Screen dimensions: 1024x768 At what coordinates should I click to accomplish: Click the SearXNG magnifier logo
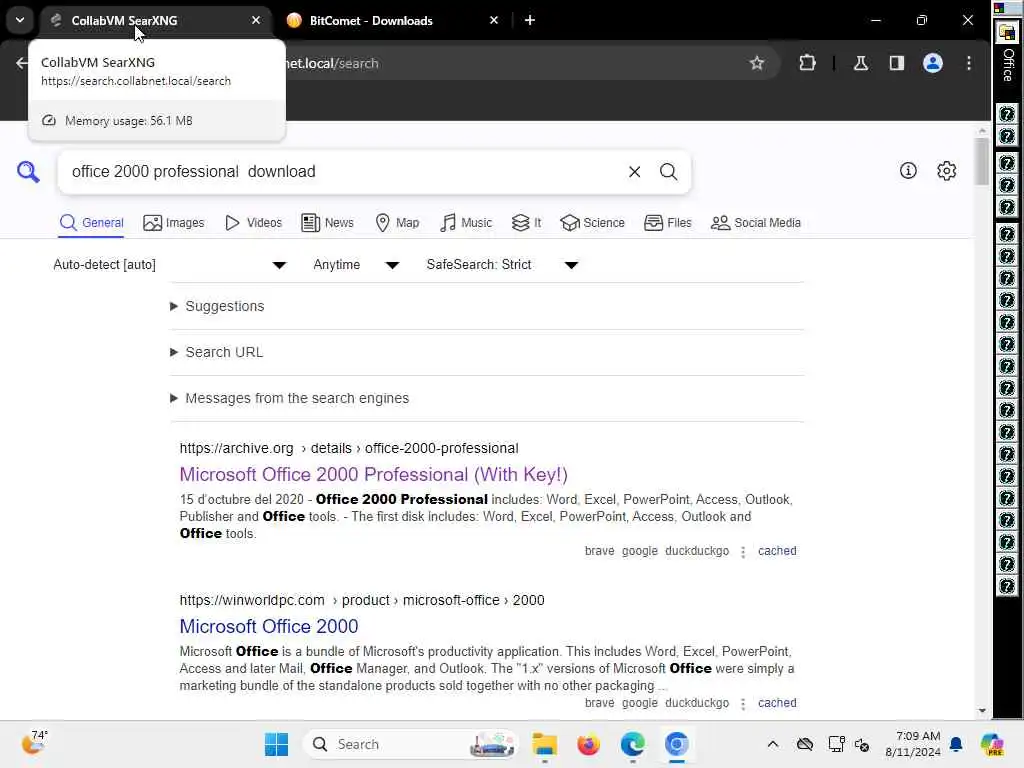click(x=28, y=172)
